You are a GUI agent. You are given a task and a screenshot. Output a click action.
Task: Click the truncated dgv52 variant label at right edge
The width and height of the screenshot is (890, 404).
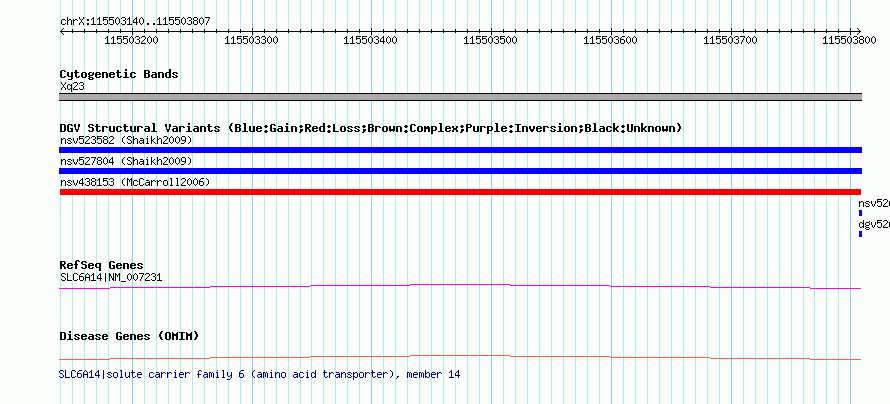(x=874, y=224)
